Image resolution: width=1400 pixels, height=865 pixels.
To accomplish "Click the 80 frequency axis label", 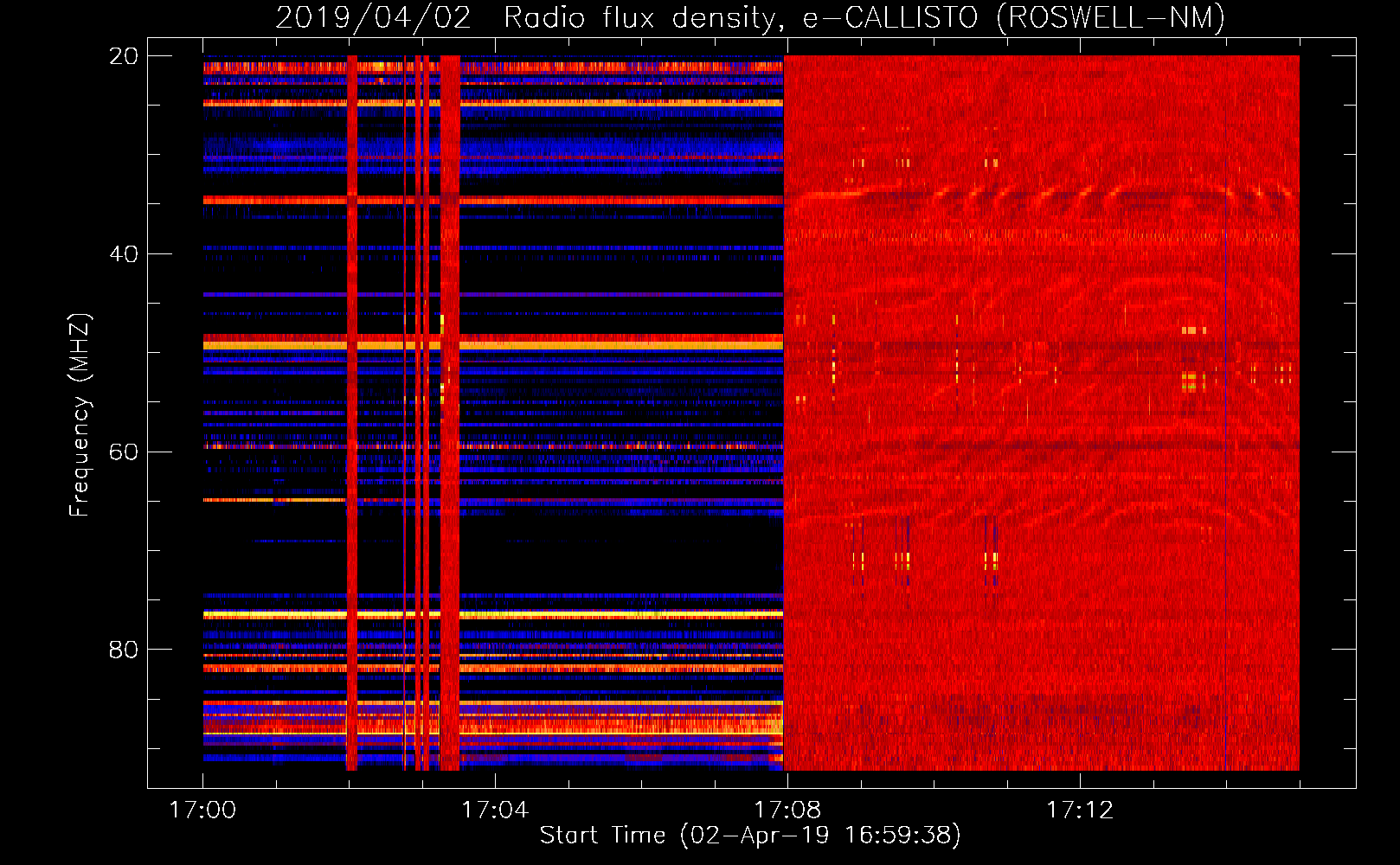I will pos(123,650).
